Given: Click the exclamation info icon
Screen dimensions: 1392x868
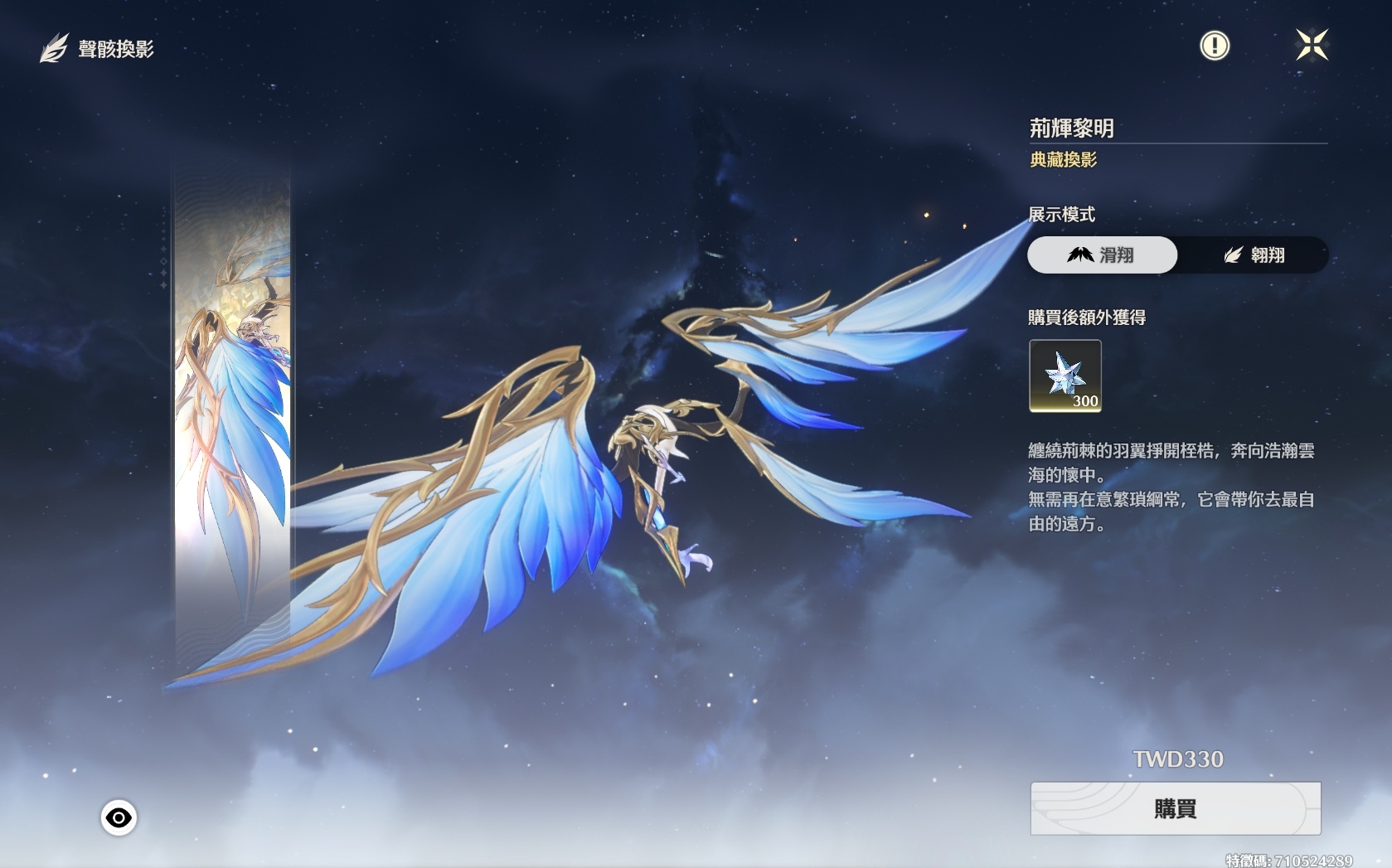Looking at the screenshot, I should coord(1215,46).
